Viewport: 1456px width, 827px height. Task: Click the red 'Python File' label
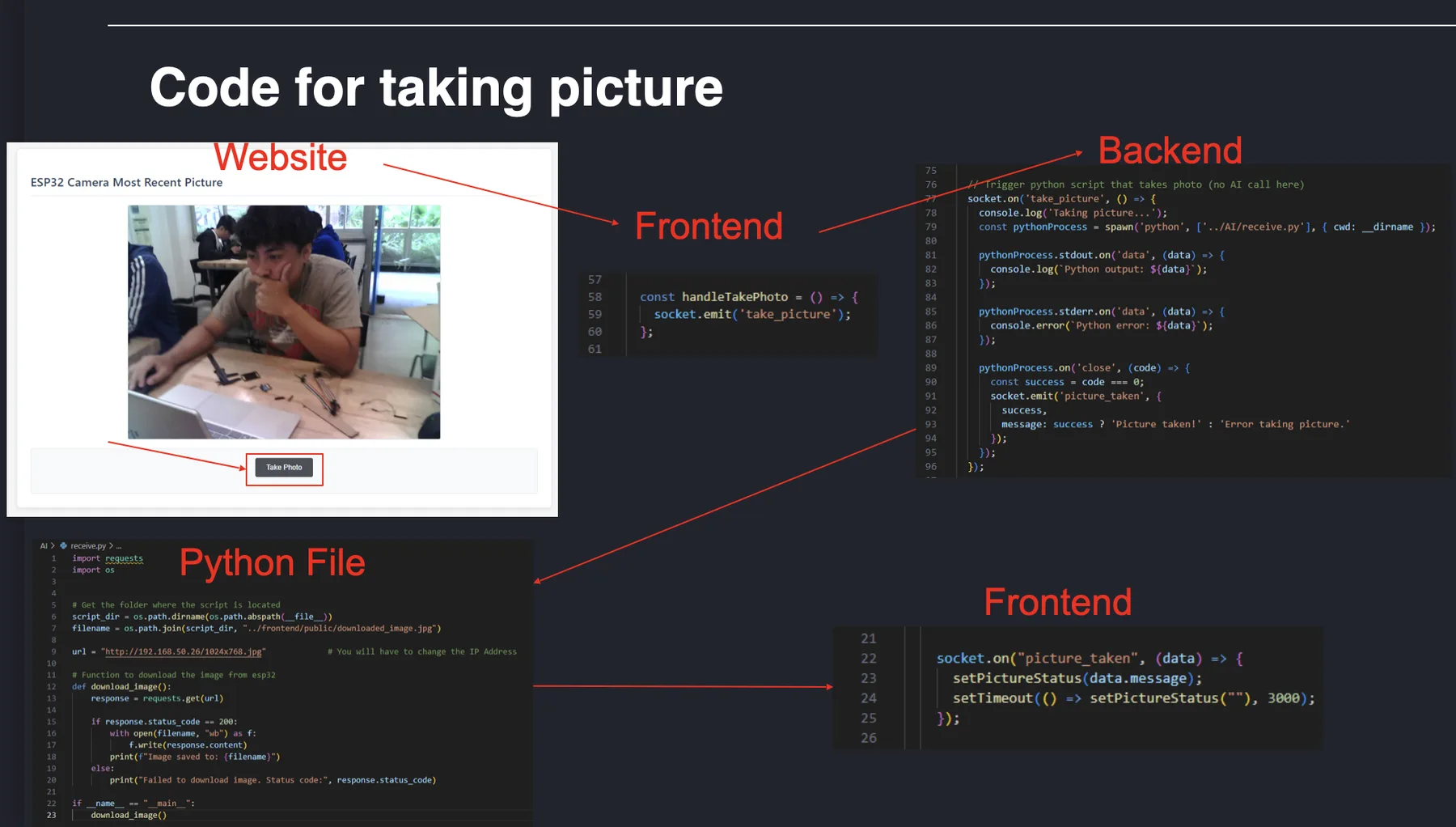[272, 562]
